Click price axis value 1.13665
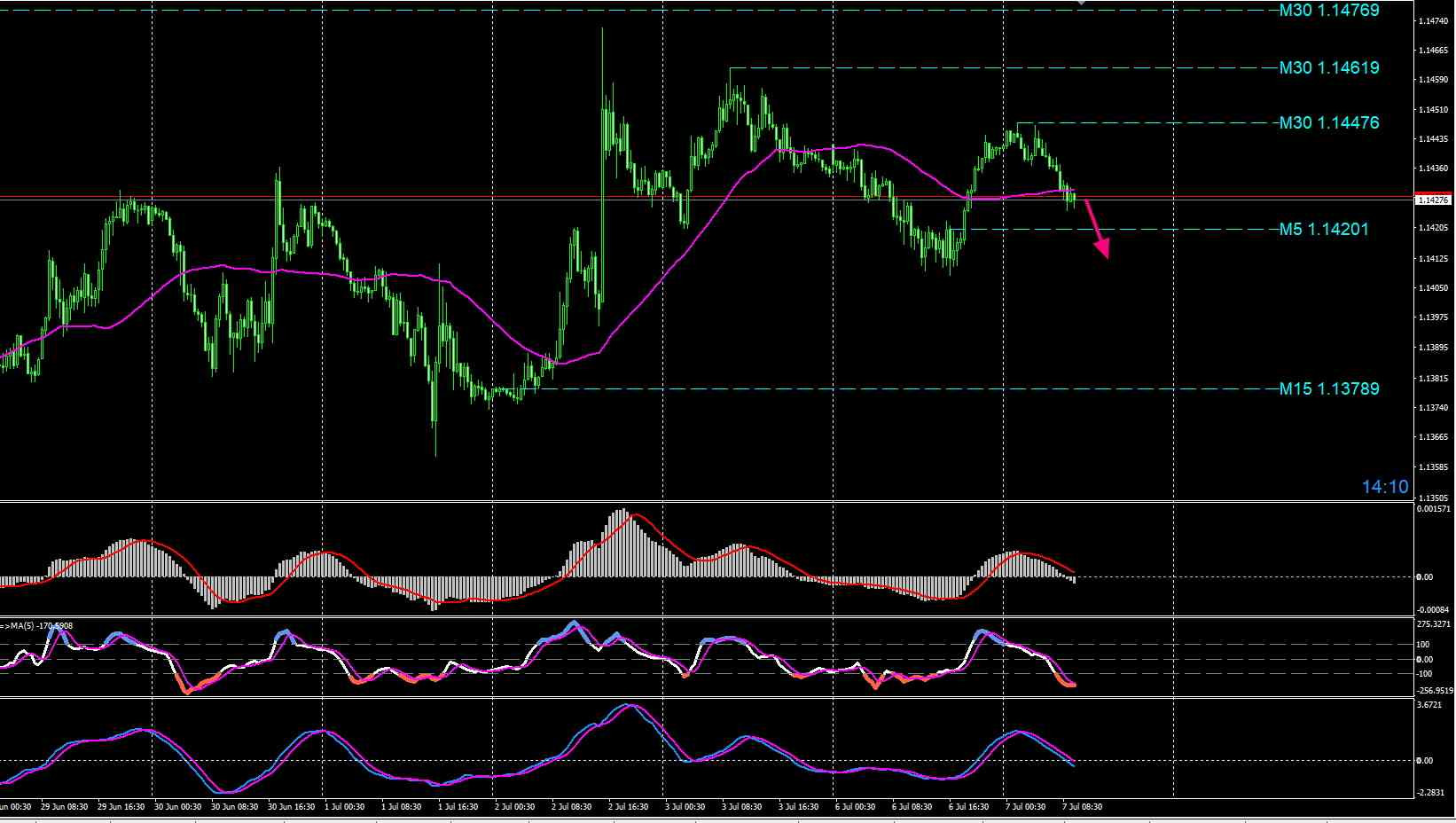This screenshot has width=1456, height=823. (x=1433, y=437)
